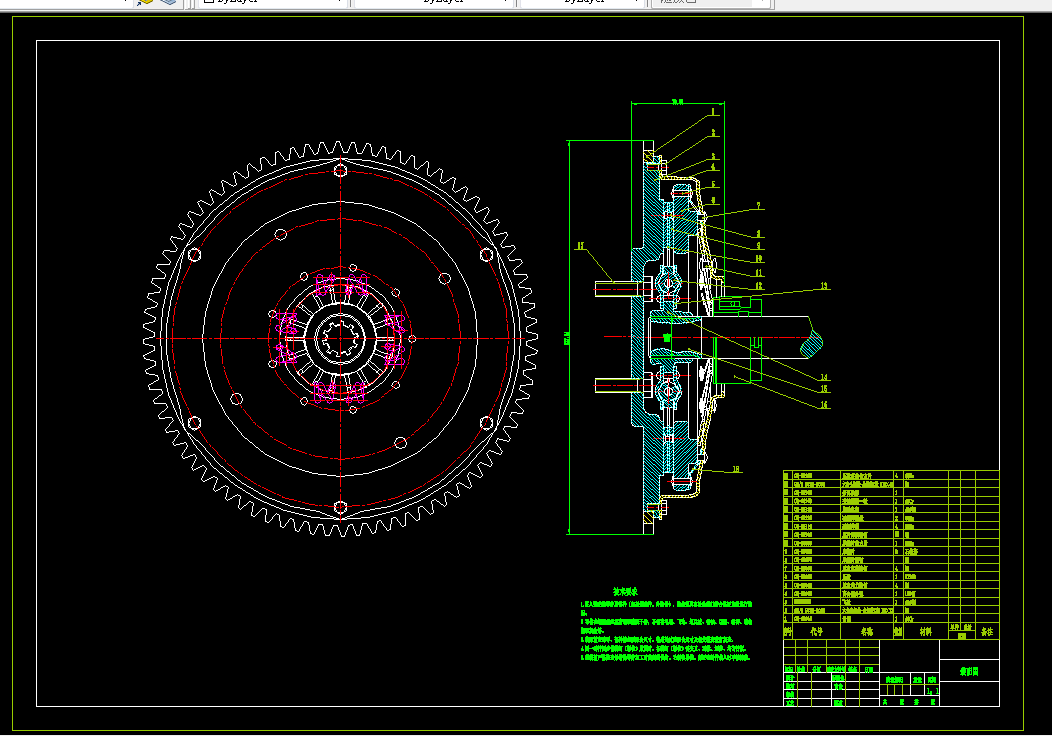Viewport: 1052px width, 736px height.
Task: Select the vertical diameter dimension beside section view
Action: tap(568, 337)
